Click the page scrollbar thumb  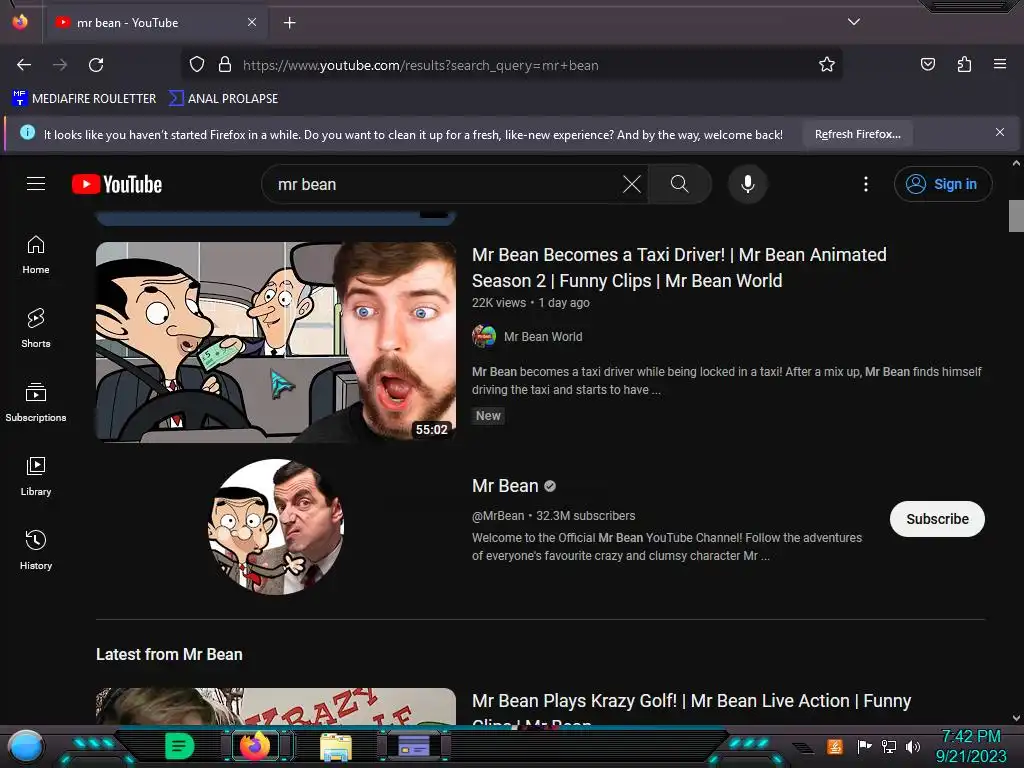pos(1016,216)
